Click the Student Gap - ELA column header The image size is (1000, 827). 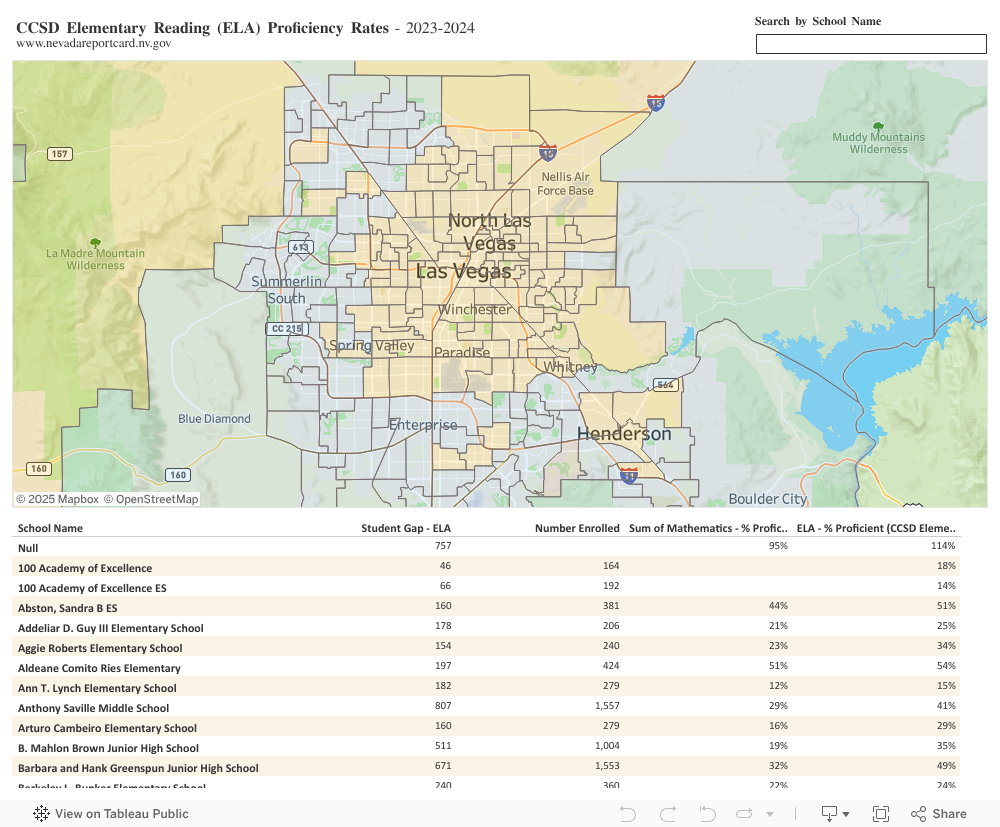(x=406, y=528)
